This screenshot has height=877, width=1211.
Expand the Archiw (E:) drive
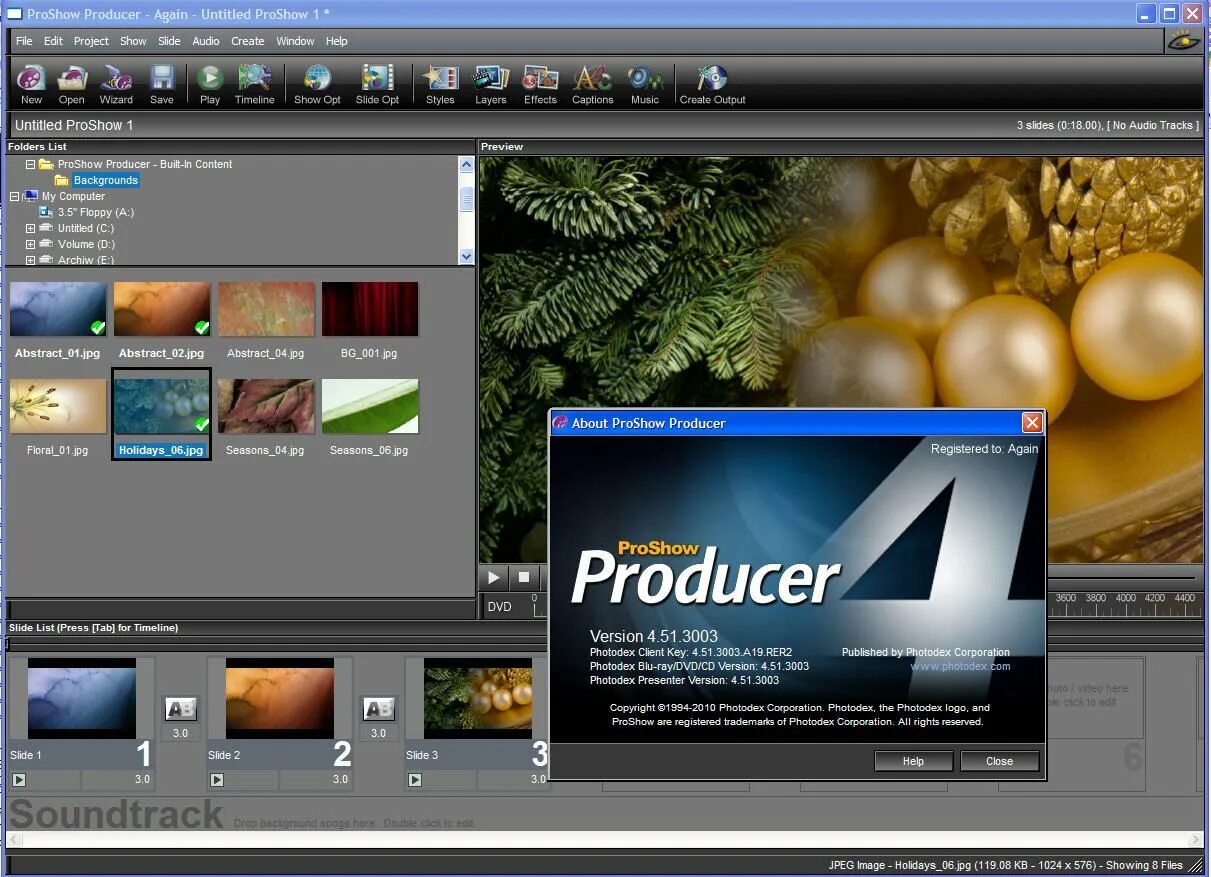(30, 260)
